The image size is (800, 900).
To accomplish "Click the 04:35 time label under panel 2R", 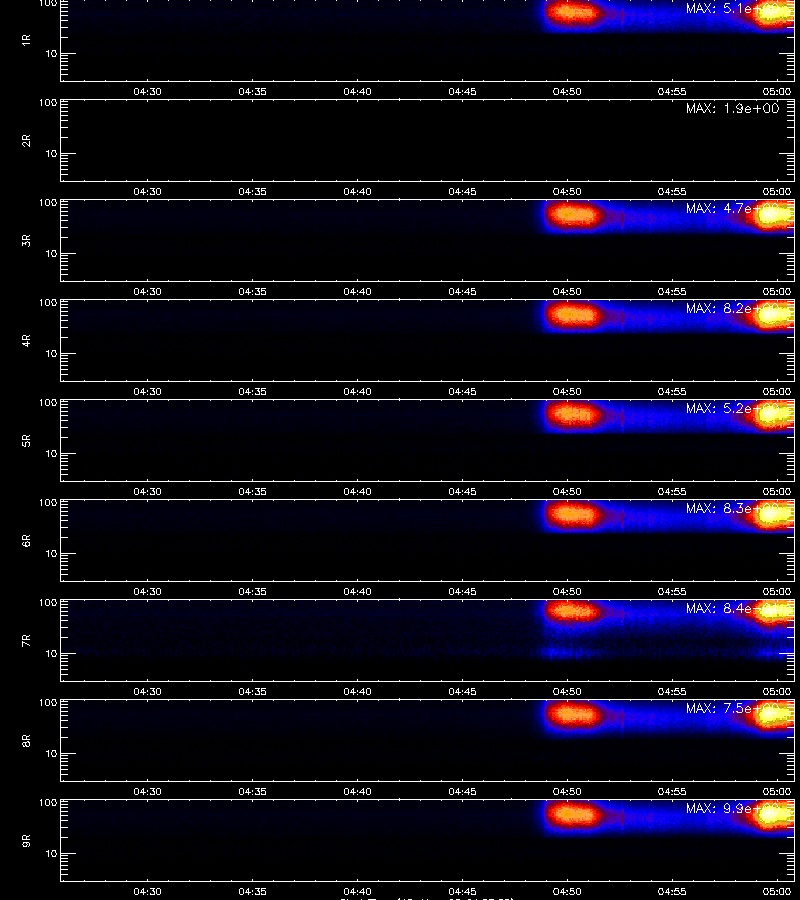I will click(253, 191).
